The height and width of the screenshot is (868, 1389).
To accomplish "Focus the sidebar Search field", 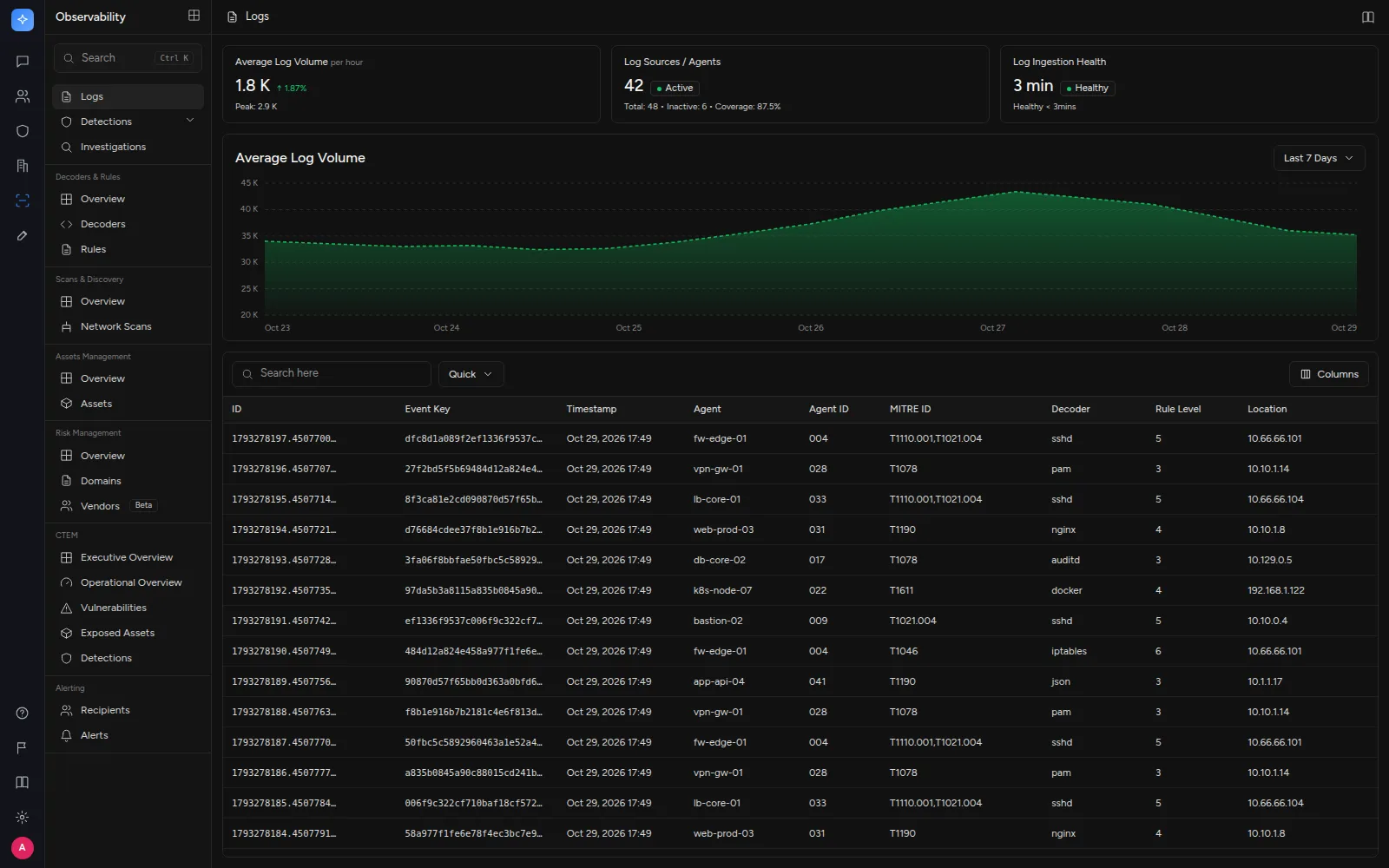I will point(128,58).
